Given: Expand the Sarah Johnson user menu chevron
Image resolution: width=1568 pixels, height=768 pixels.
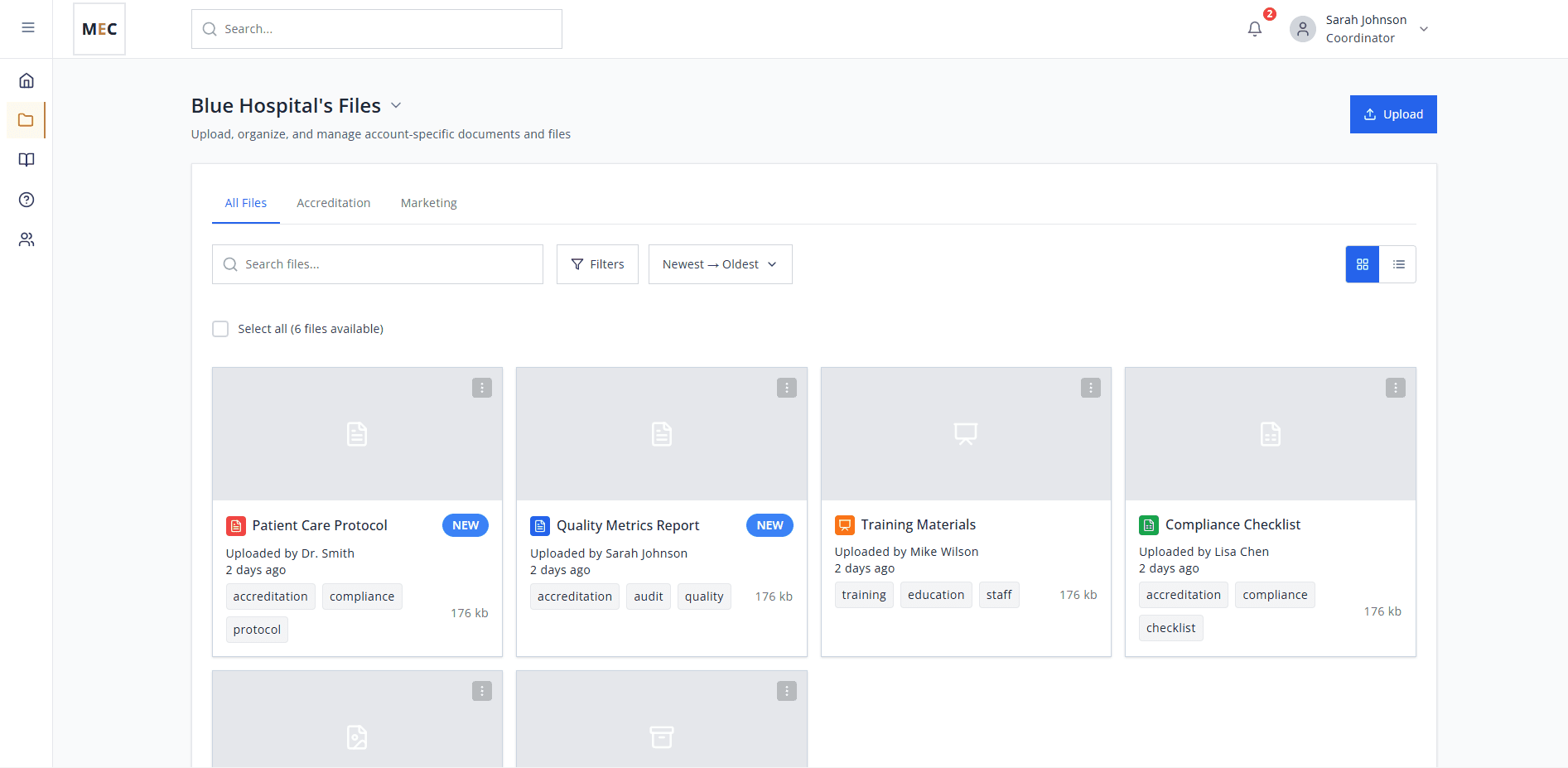Looking at the screenshot, I should (1424, 29).
